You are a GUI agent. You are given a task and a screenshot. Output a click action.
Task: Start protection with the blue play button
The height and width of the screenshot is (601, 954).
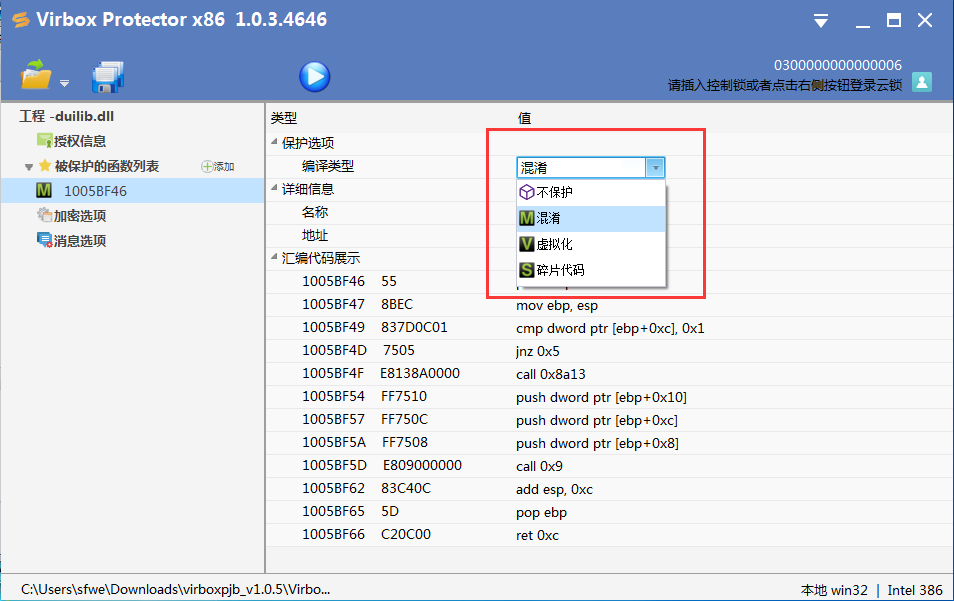[315, 77]
